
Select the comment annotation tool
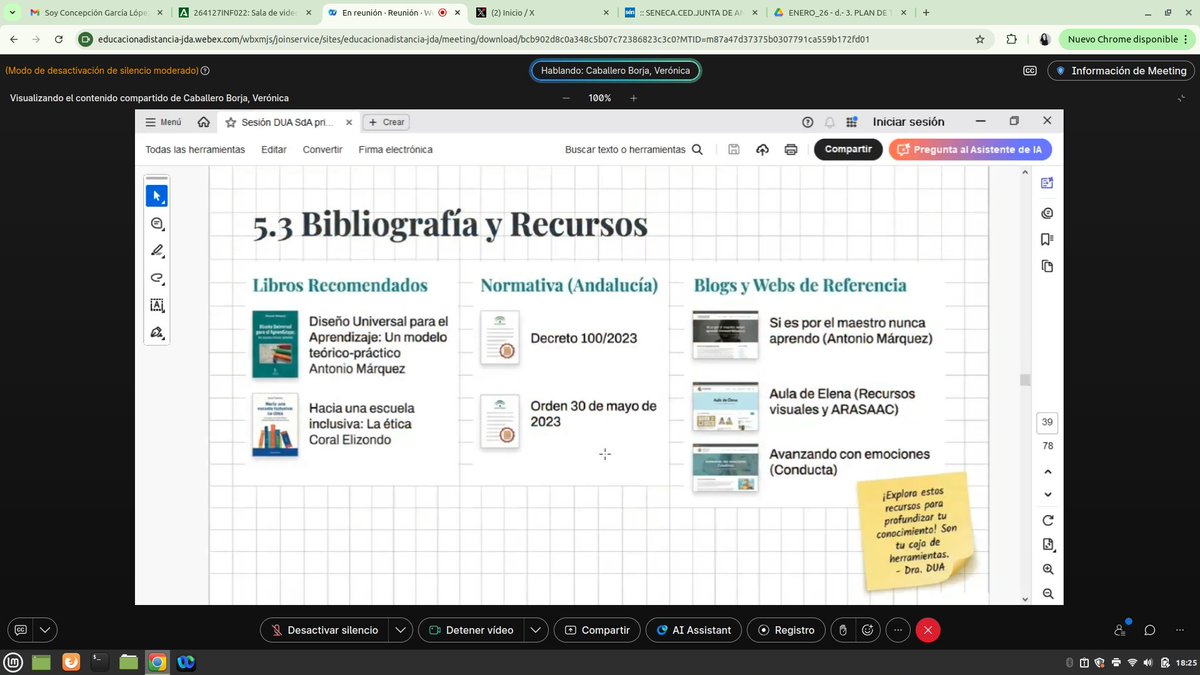(157, 224)
